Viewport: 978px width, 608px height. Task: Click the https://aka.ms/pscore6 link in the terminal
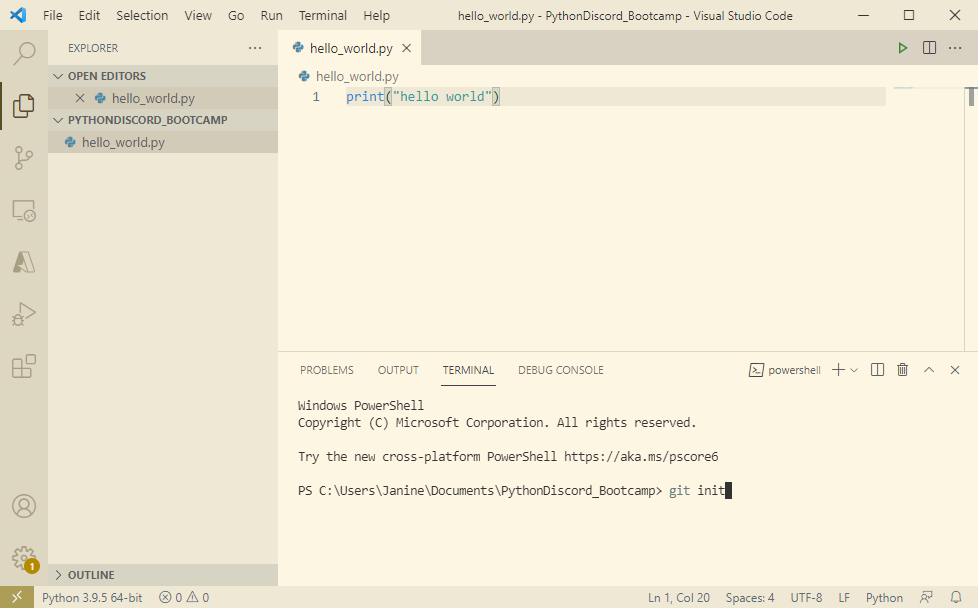pyautogui.click(x=641, y=456)
